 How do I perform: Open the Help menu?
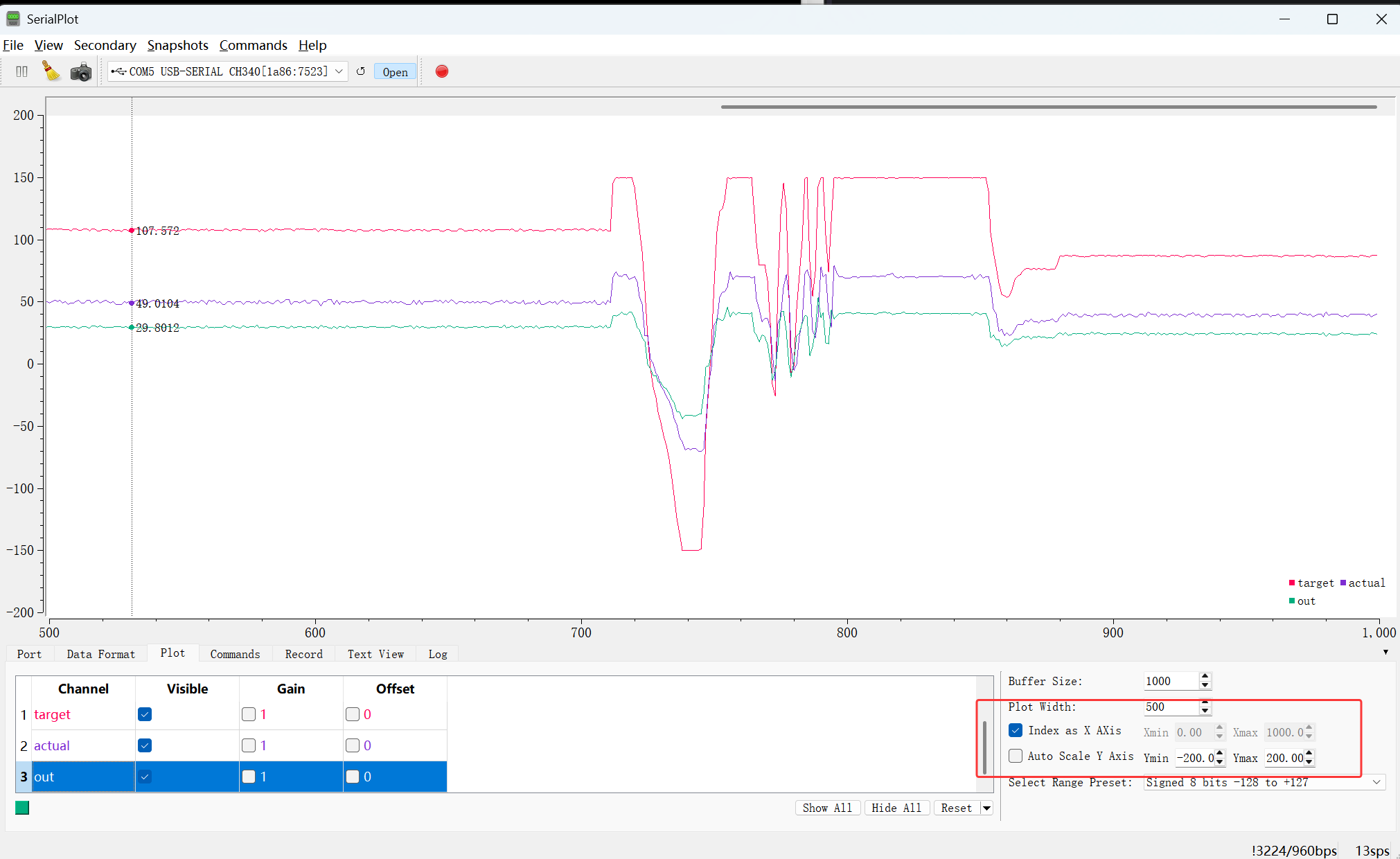pos(312,45)
